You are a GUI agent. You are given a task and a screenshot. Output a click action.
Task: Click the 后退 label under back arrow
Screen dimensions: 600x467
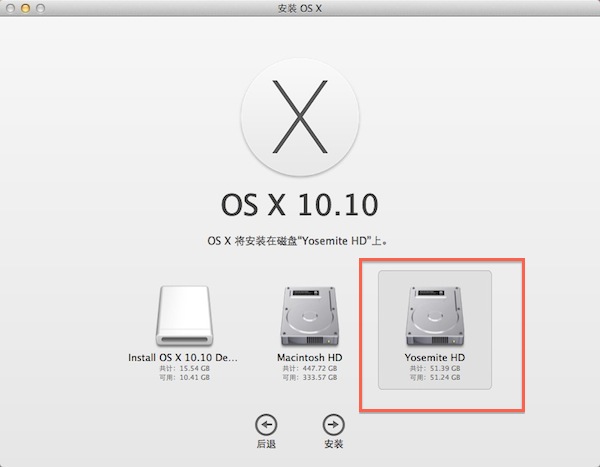click(266, 444)
